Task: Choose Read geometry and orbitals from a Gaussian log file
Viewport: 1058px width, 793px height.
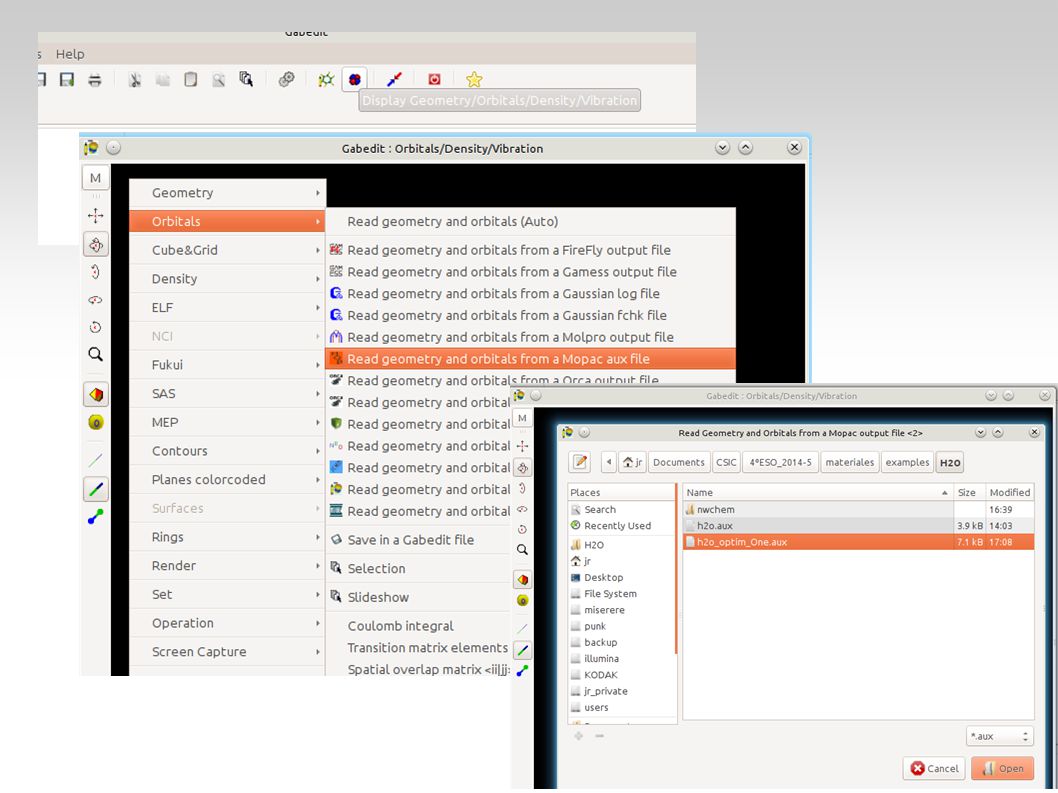Action: (530, 294)
